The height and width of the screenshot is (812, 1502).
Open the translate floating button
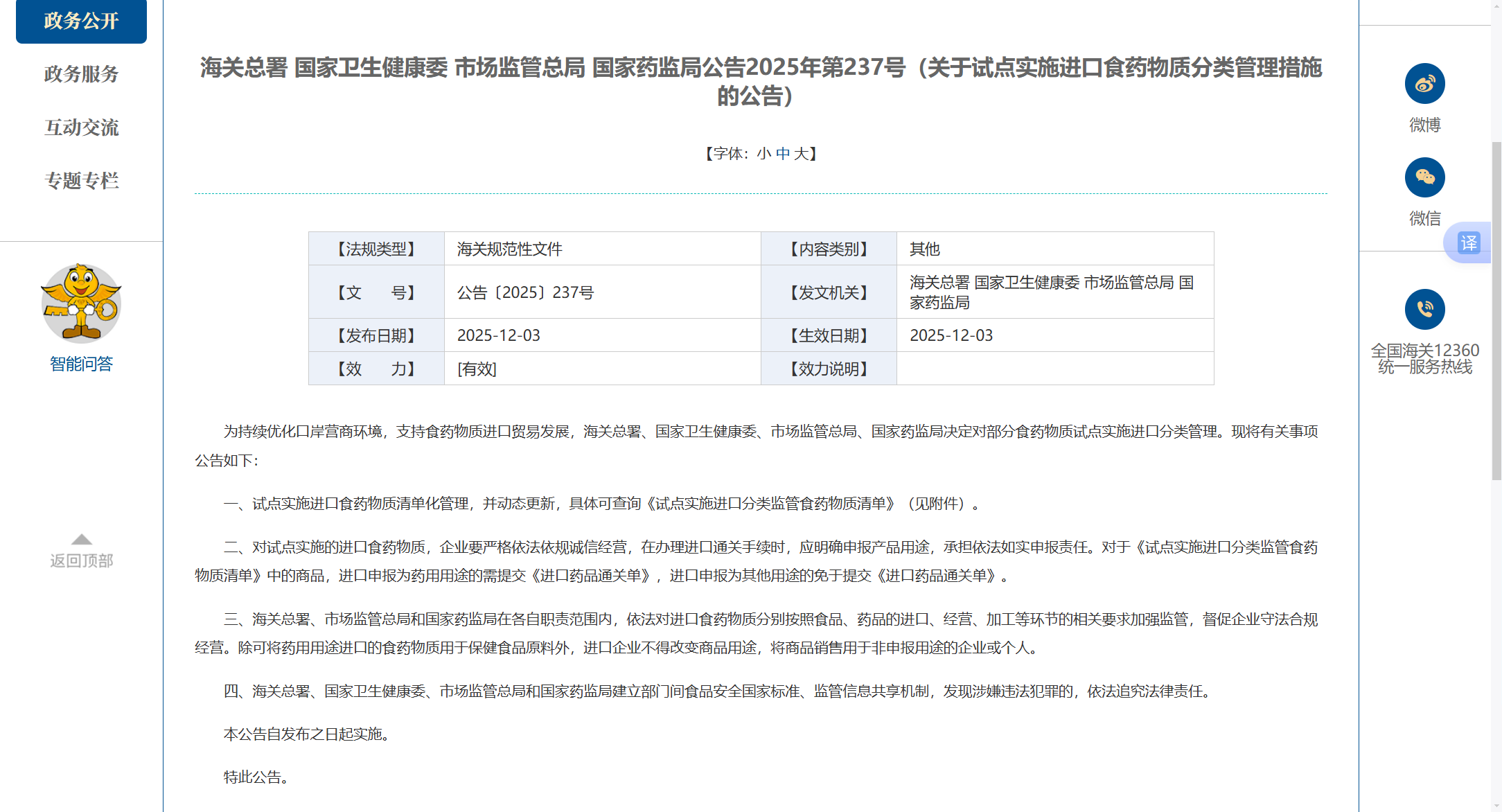(1468, 242)
